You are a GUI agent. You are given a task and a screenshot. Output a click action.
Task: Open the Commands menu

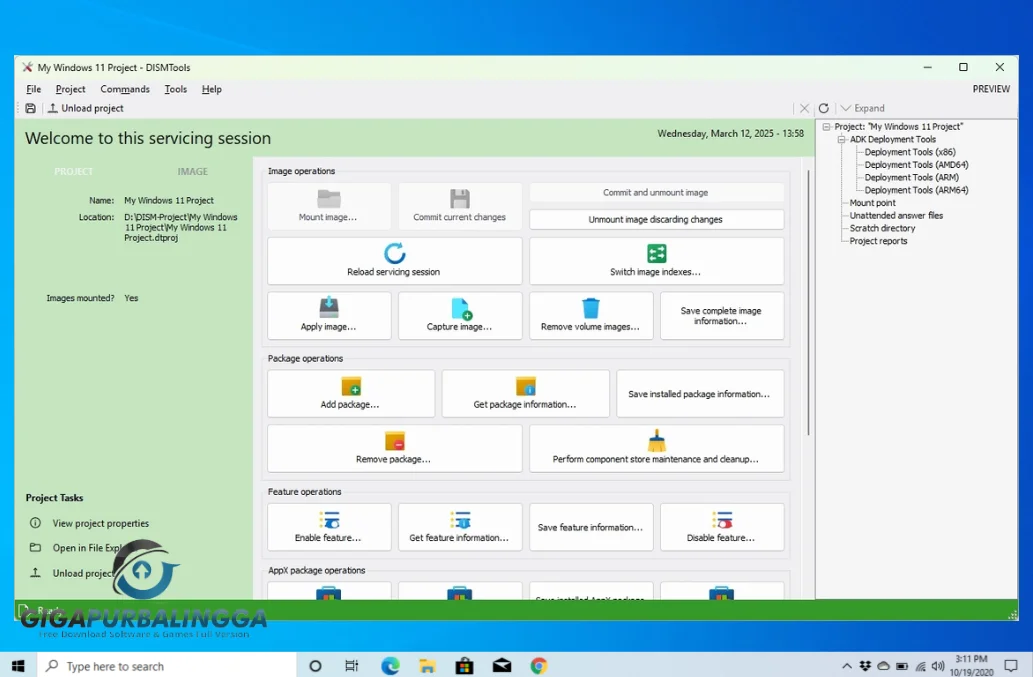tap(125, 89)
